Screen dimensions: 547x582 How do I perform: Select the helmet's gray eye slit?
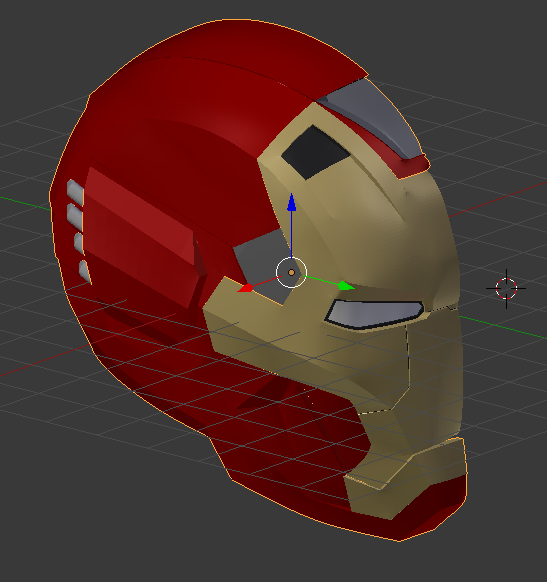coord(375,314)
